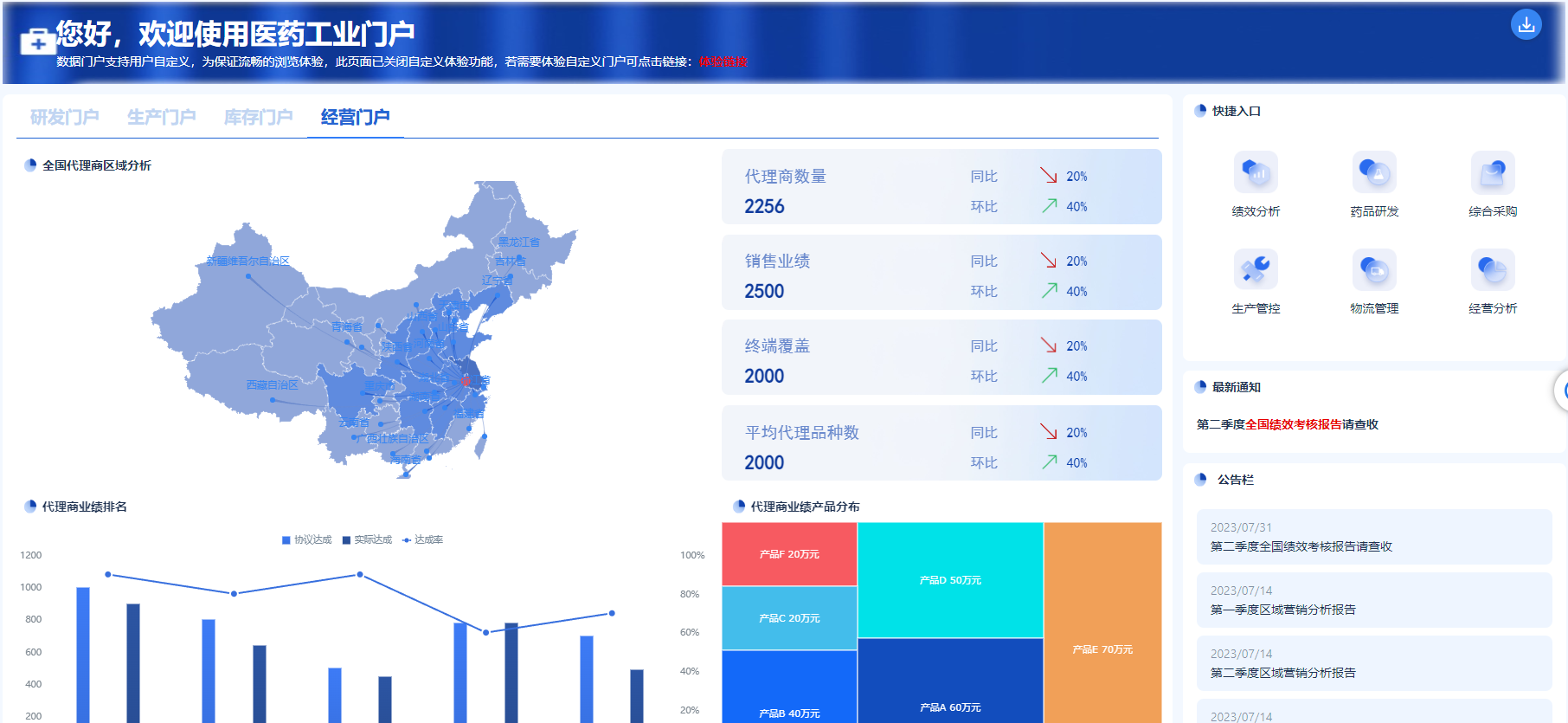Screen dimensions: 1568x723
Task: Click the 快捷入口 panel heading
Action: [1237, 111]
